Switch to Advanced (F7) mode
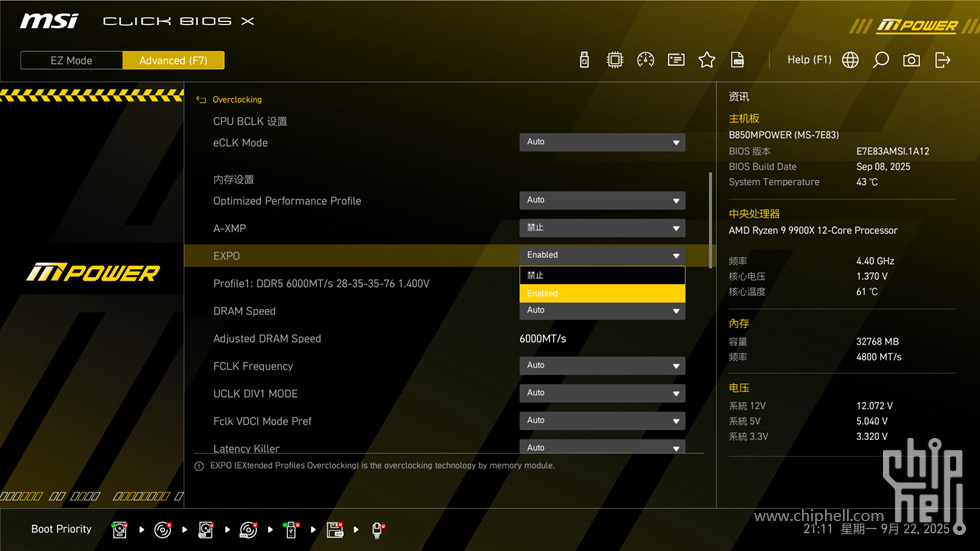980x551 pixels. point(173,61)
